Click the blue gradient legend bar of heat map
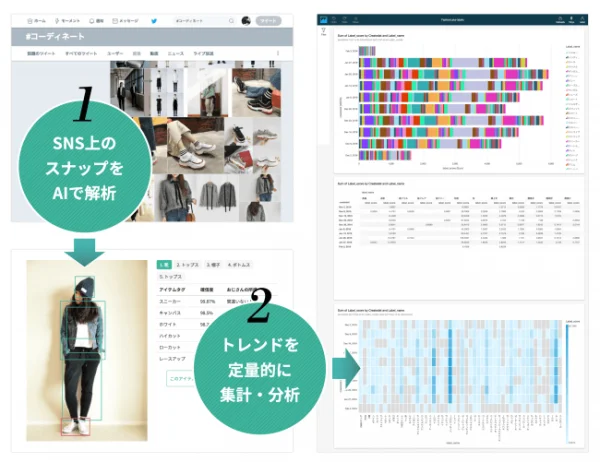600x462 pixels. (x=567, y=385)
